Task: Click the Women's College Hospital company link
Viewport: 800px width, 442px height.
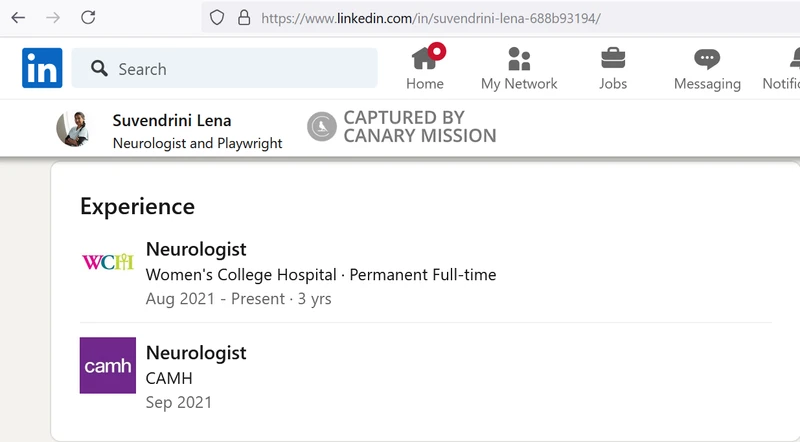Action: 241,275
